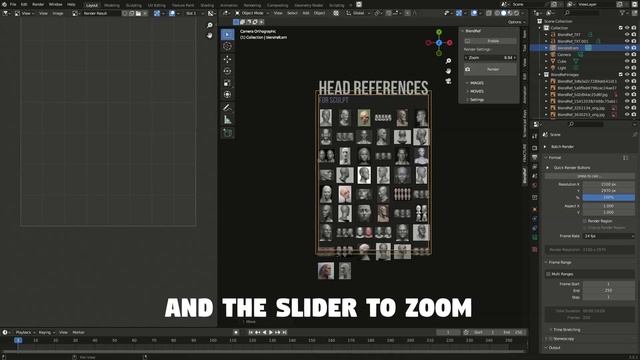
Task: Open the Edit menu
Action: coord(24,4)
